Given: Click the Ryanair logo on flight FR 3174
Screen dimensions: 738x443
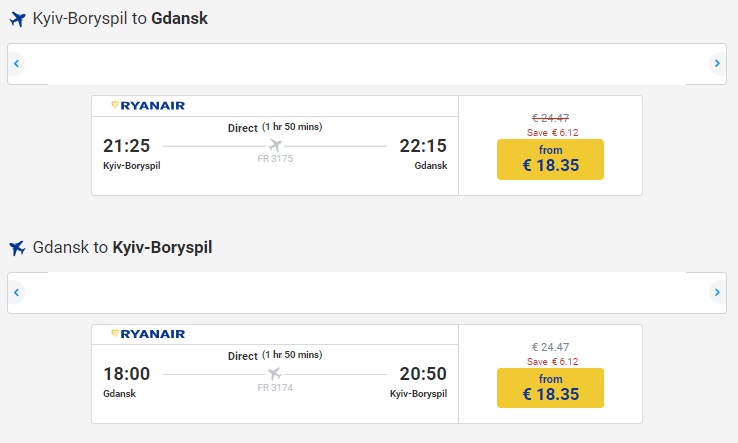Looking at the screenshot, I should [x=148, y=333].
